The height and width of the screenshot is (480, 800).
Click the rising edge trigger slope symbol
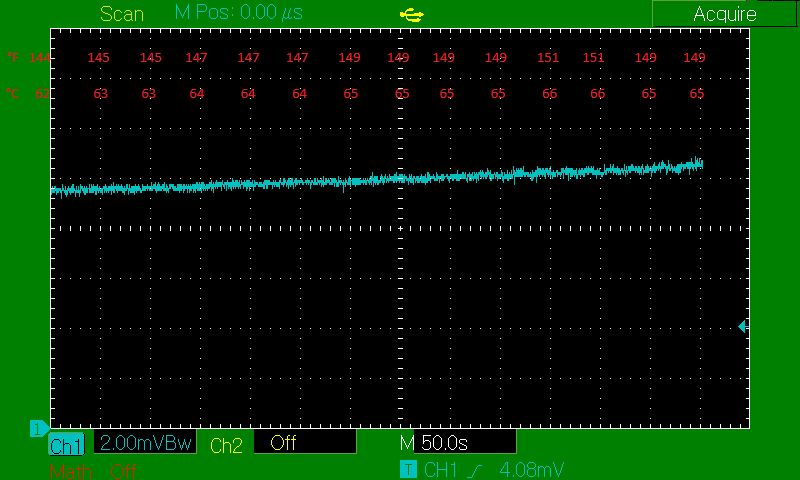[475, 470]
